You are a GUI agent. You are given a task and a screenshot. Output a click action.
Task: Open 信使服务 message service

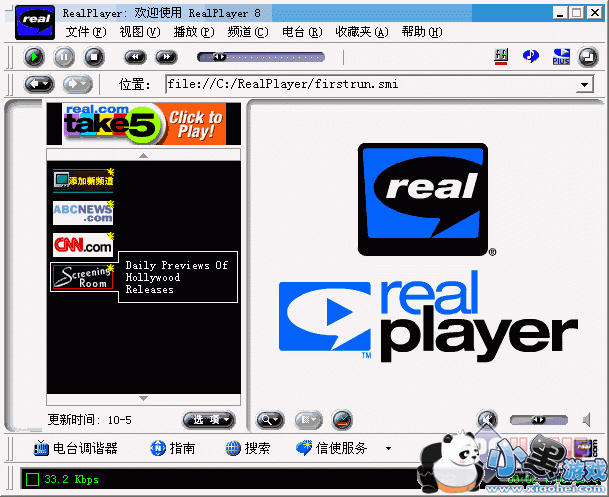click(x=331, y=448)
